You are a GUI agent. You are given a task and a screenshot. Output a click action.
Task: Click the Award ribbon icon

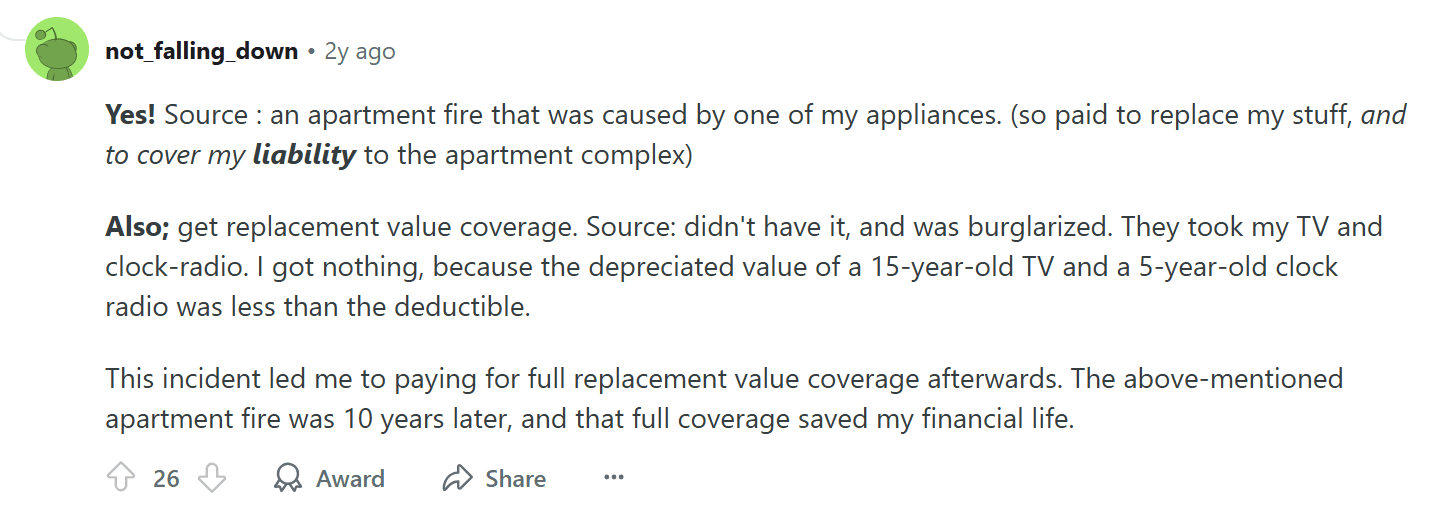(x=288, y=479)
